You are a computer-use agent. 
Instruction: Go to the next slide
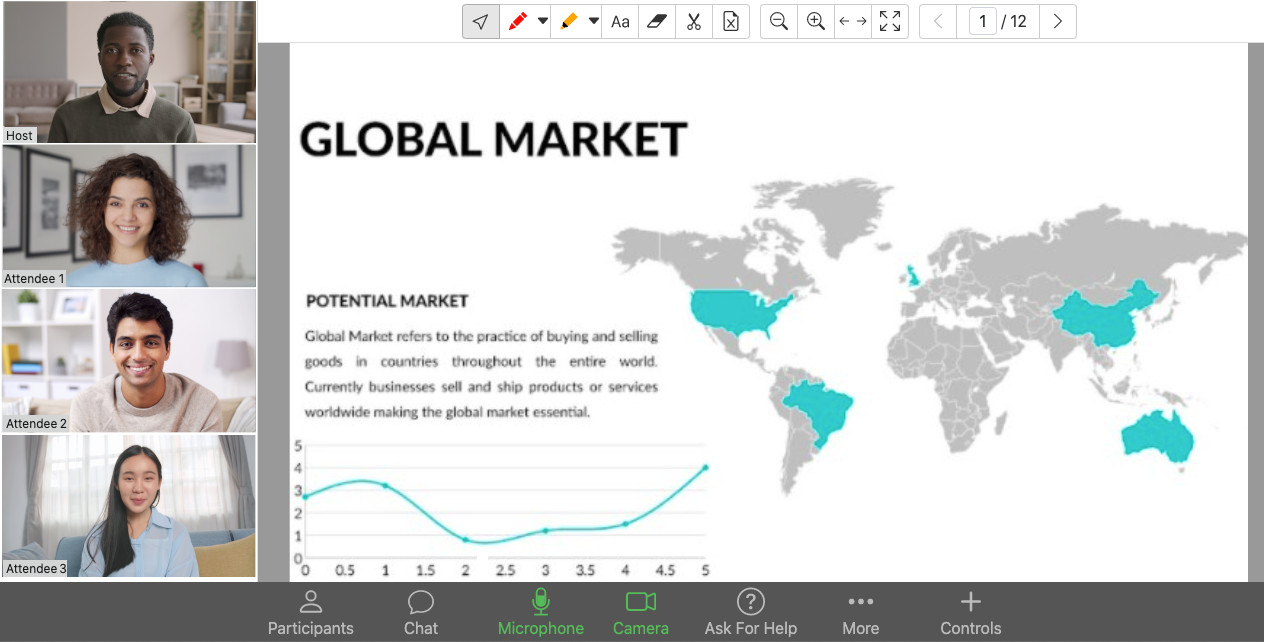pyautogui.click(x=1058, y=21)
